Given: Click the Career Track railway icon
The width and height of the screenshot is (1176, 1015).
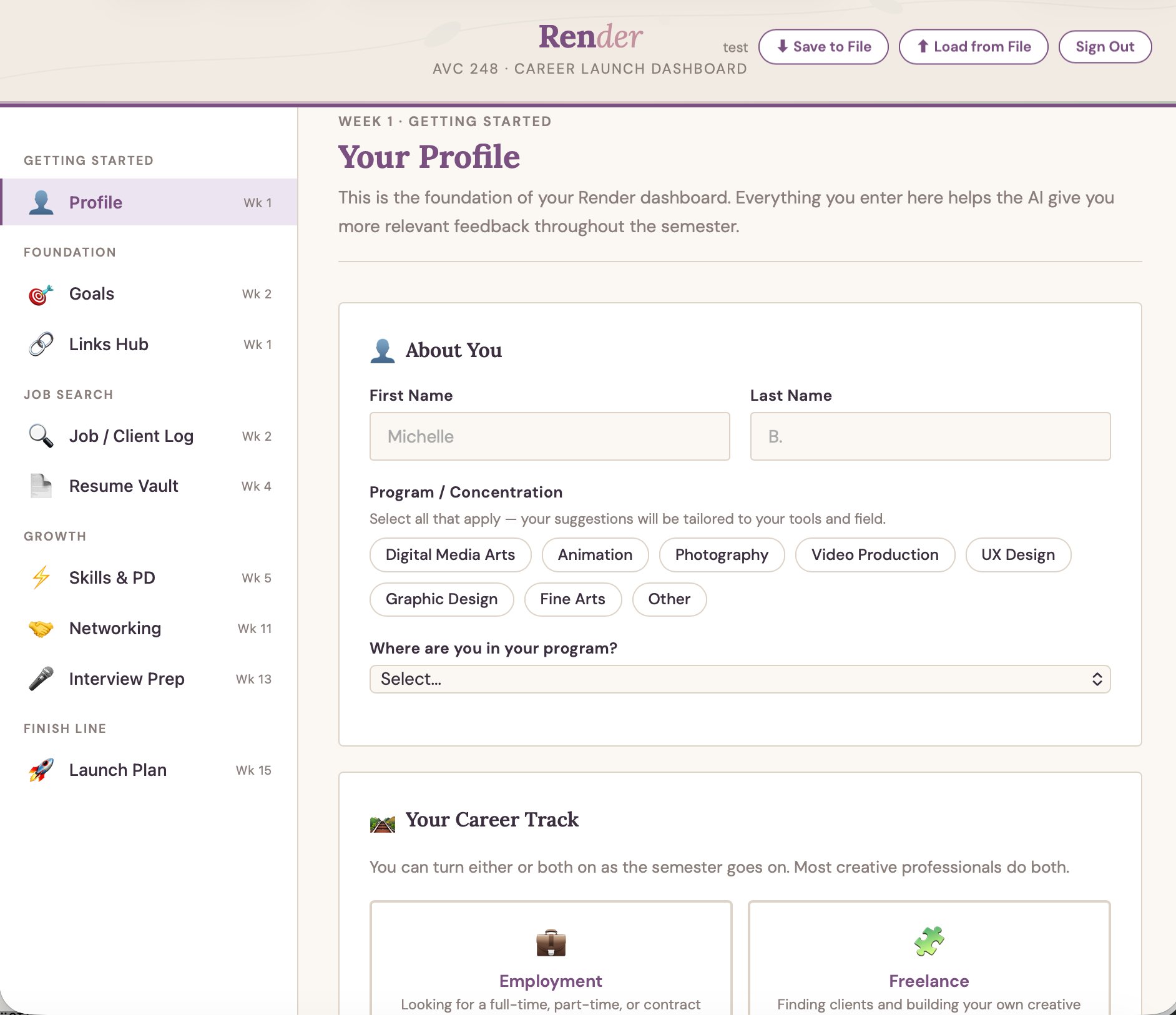Looking at the screenshot, I should [383, 825].
